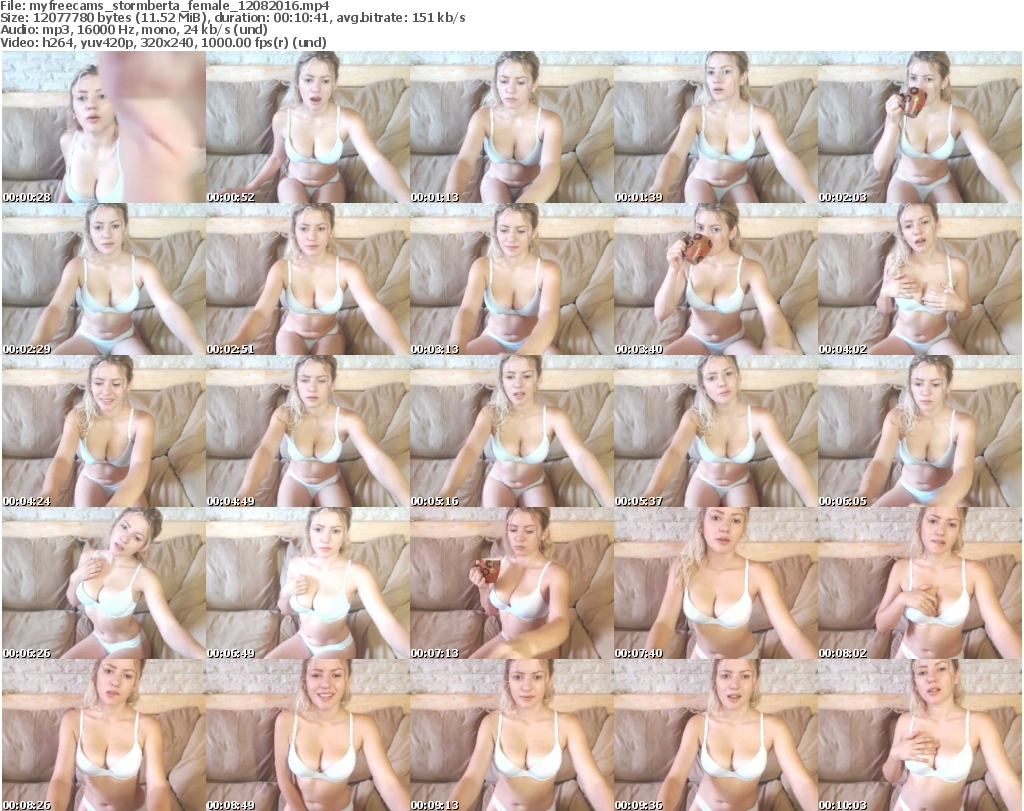
Task: Select the thumbnail stamped 00:02:03
Action: coord(920,127)
